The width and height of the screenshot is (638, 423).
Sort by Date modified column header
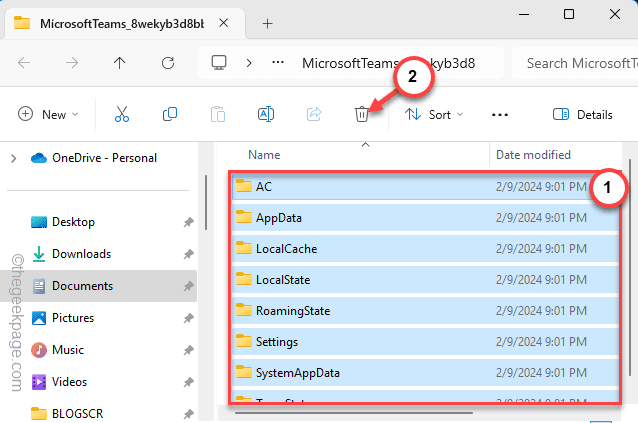(533, 155)
